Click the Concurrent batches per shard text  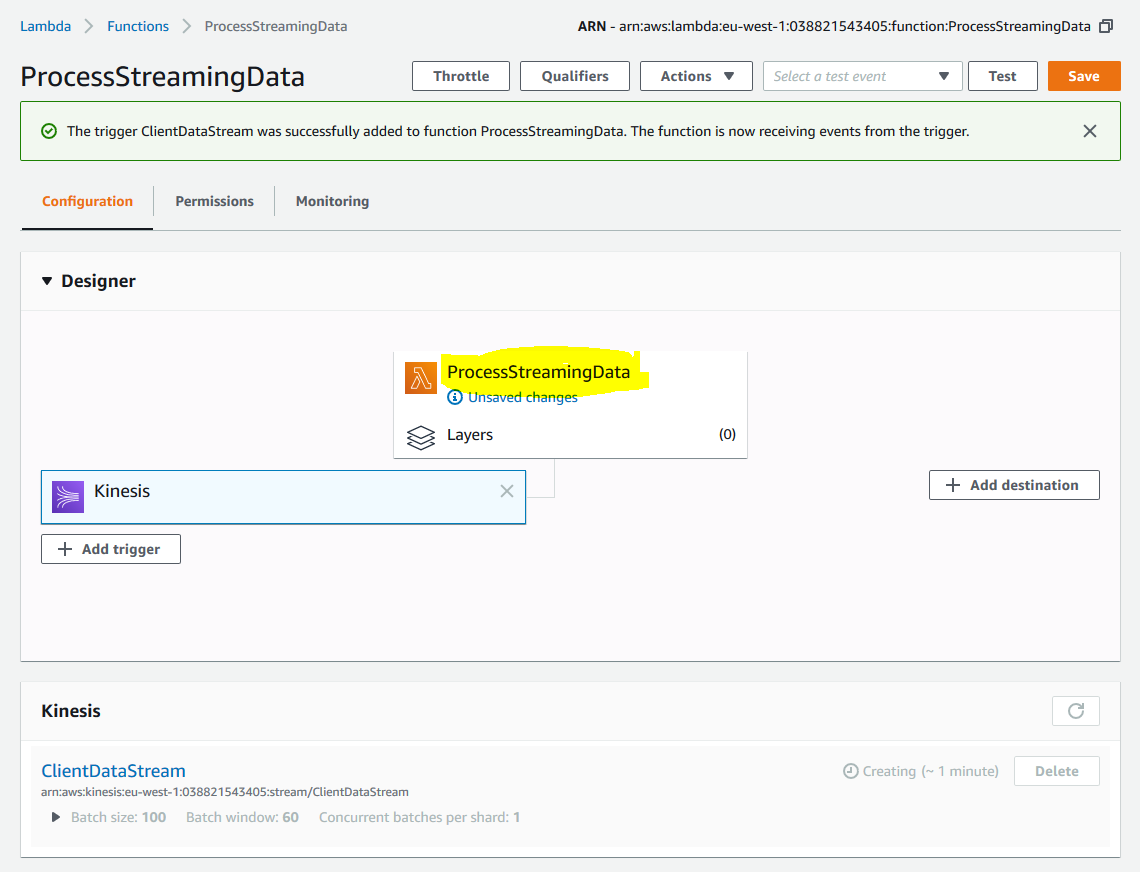pos(420,817)
